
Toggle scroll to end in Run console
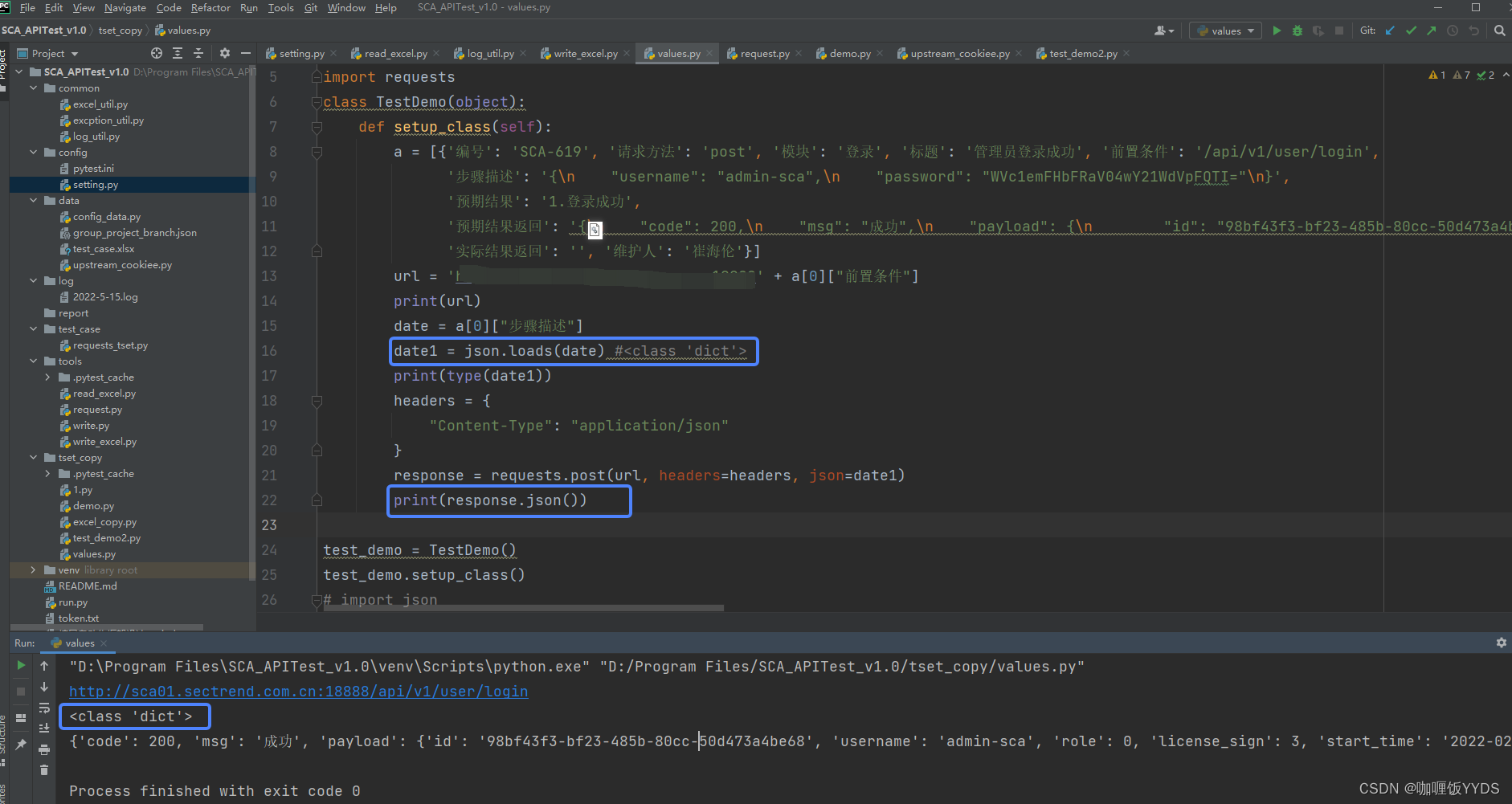pos(44,728)
